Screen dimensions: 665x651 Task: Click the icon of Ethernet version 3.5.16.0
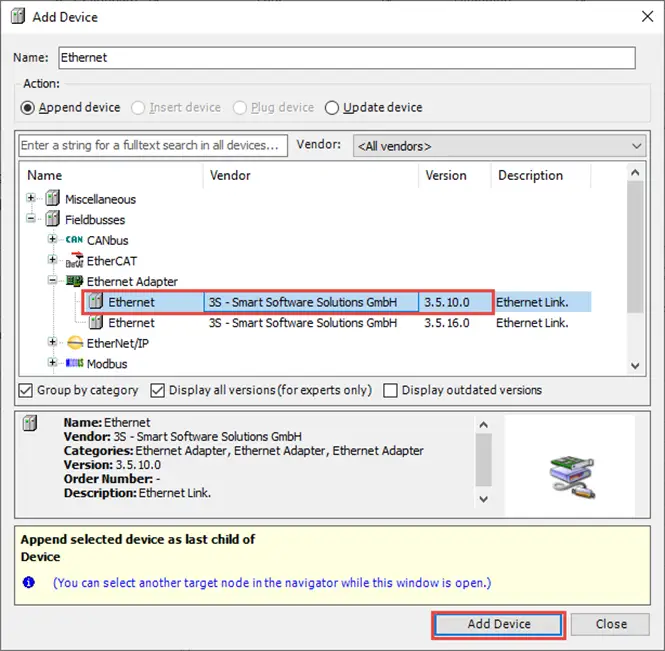click(96, 322)
